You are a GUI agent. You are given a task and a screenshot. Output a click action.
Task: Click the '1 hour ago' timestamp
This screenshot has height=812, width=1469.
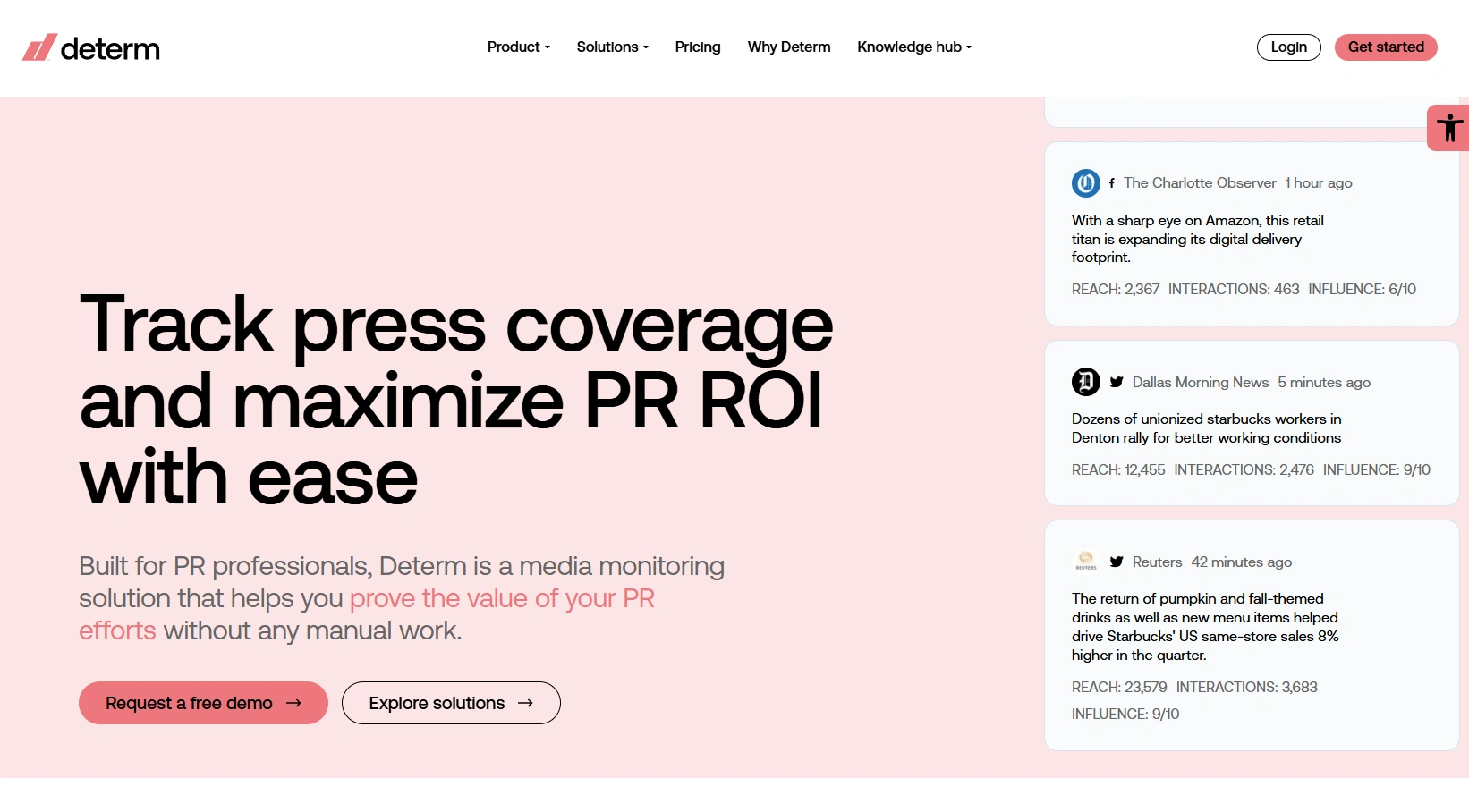[1319, 183]
